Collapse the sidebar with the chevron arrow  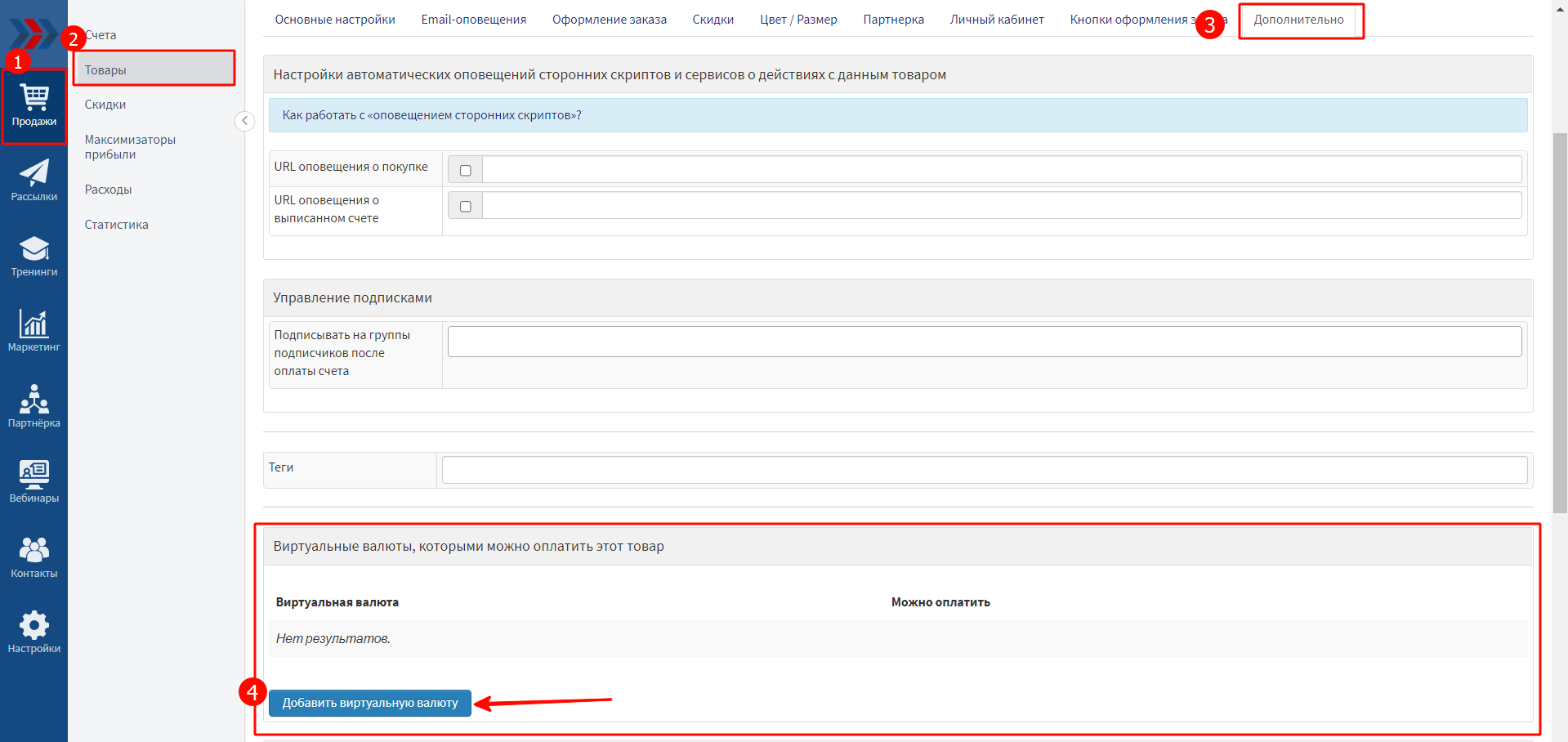(x=244, y=121)
